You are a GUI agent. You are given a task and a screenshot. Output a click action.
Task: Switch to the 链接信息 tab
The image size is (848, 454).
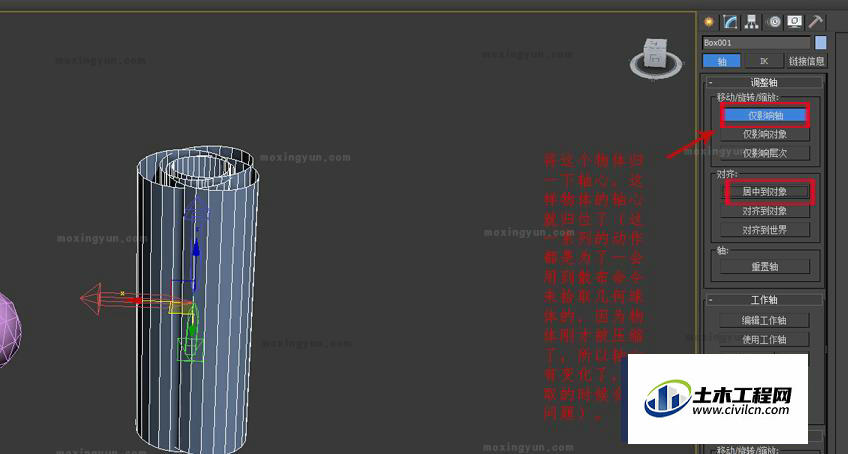click(806, 61)
